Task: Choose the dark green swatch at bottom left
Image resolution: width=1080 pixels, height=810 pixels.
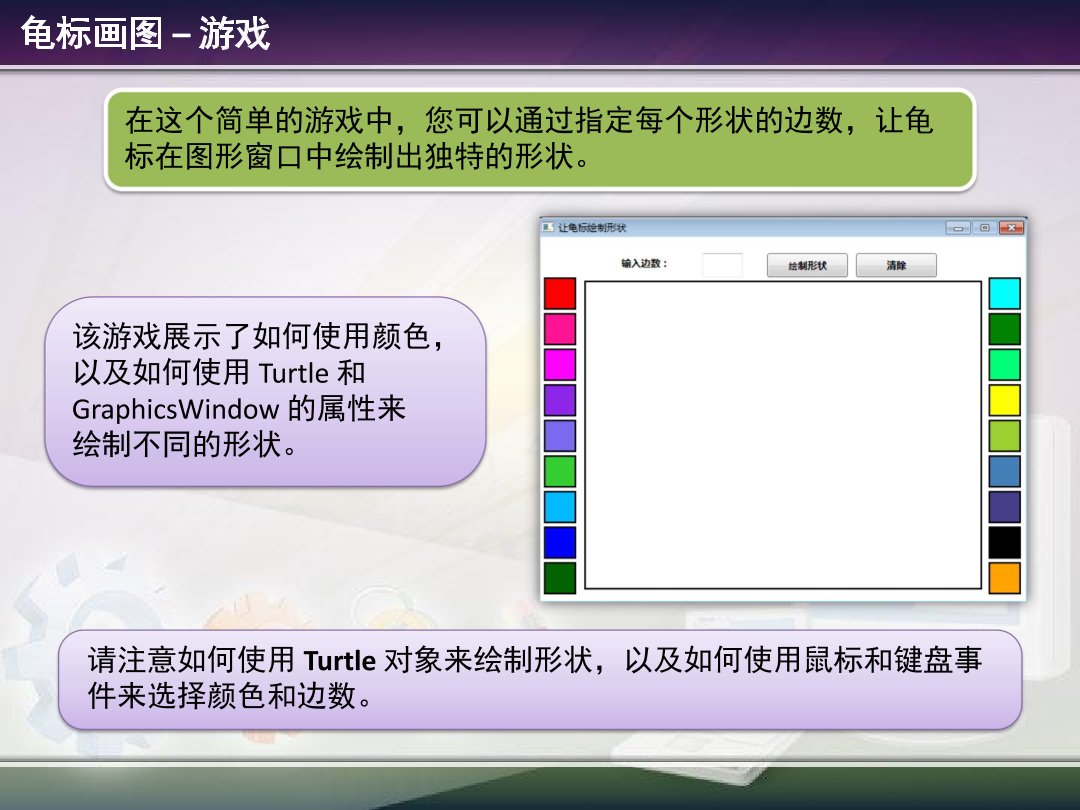Action: tap(560, 578)
